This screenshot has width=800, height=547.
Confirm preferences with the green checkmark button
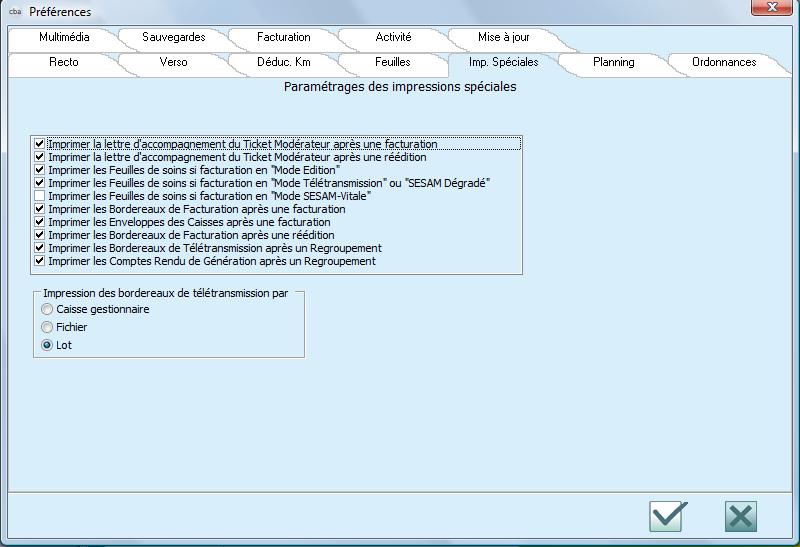(x=668, y=516)
